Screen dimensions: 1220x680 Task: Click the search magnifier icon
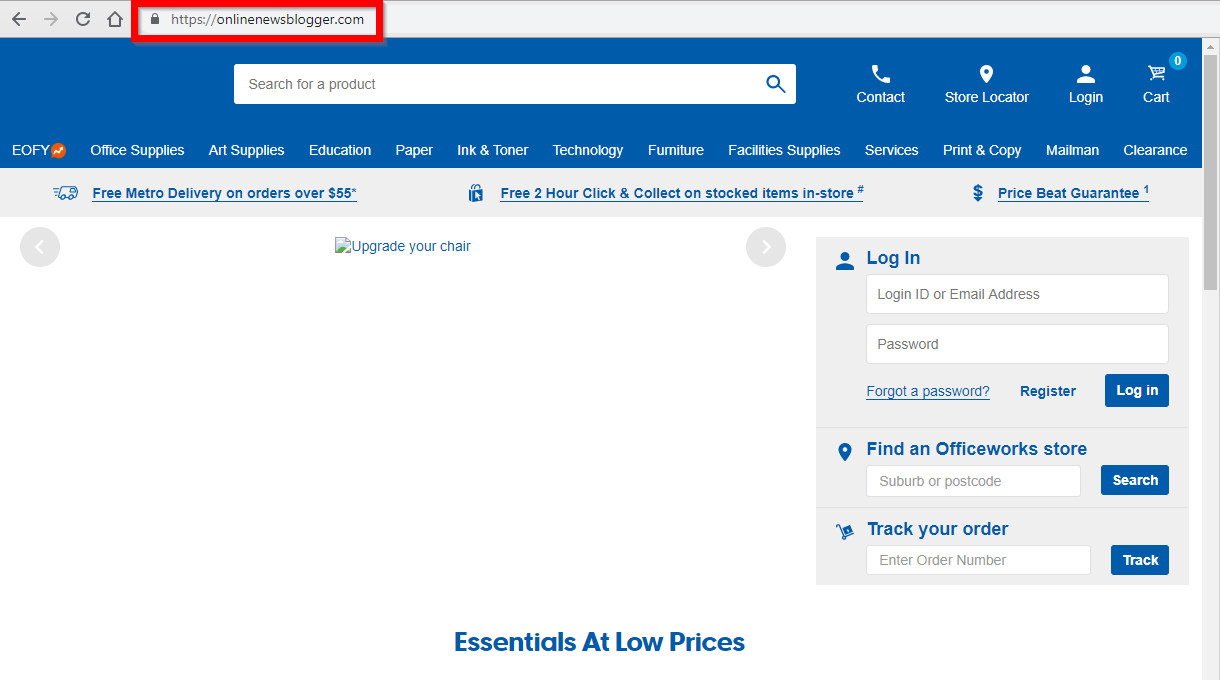click(x=775, y=84)
